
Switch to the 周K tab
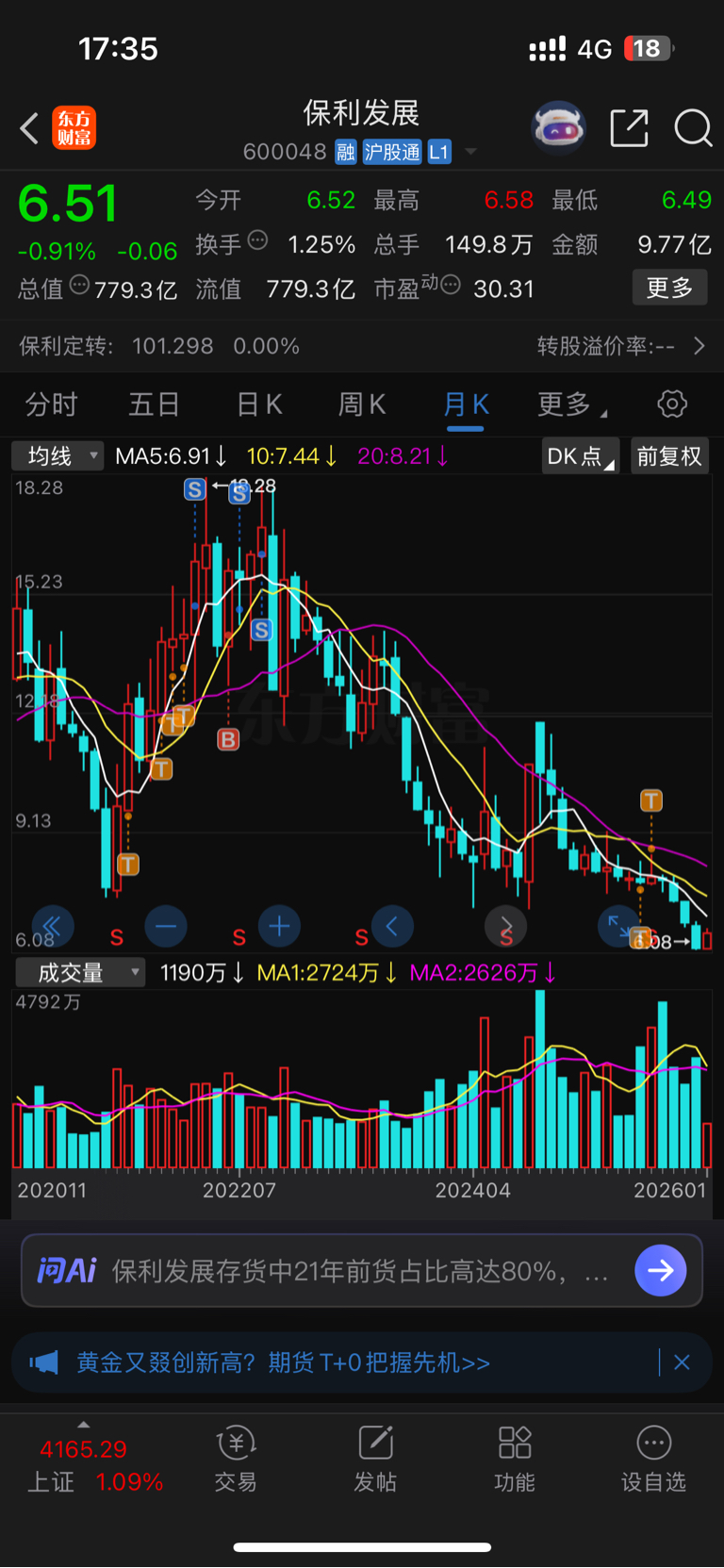(x=362, y=404)
